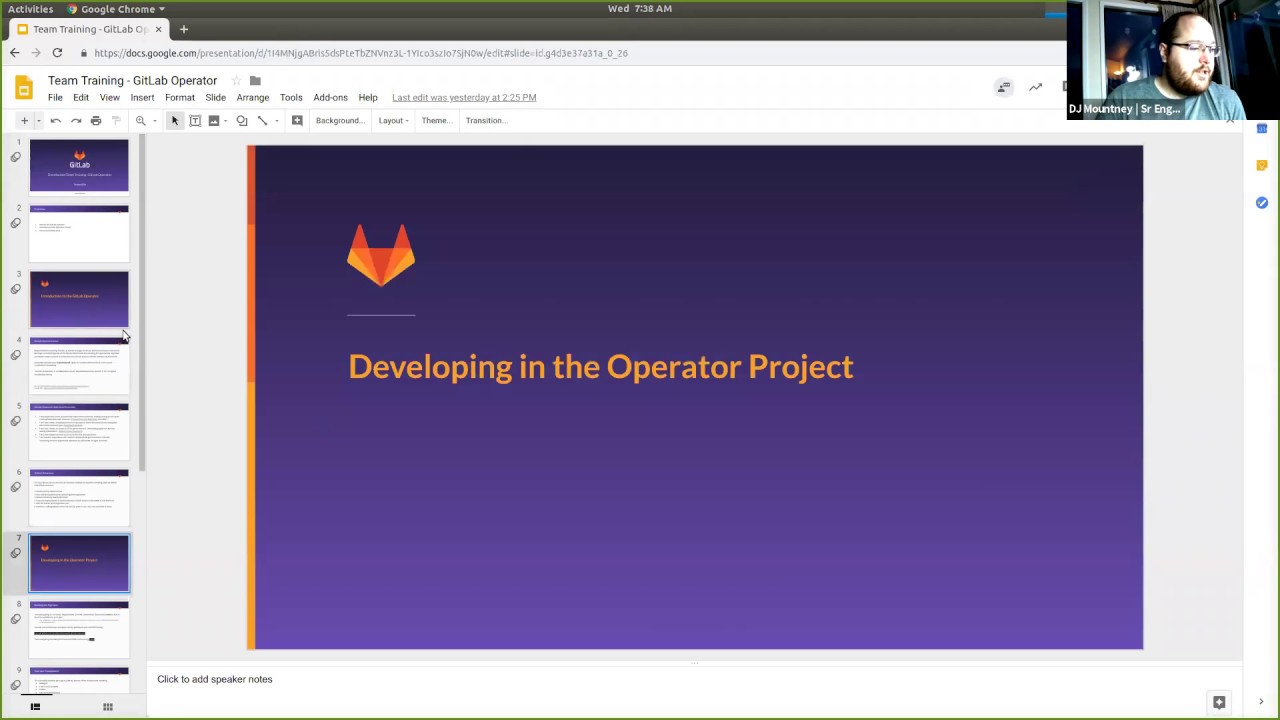The height and width of the screenshot is (720, 1280).
Task: Open the Insert menu
Action: pyautogui.click(x=142, y=97)
